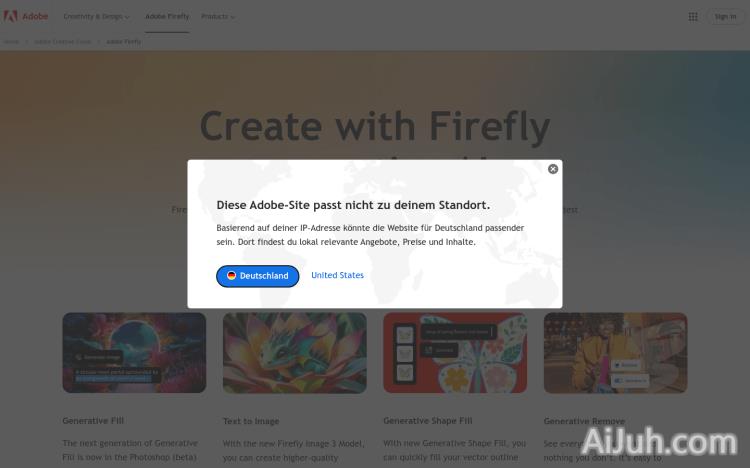
Task: Go to Home breadcrumb link
Action: tap(11, 42)
